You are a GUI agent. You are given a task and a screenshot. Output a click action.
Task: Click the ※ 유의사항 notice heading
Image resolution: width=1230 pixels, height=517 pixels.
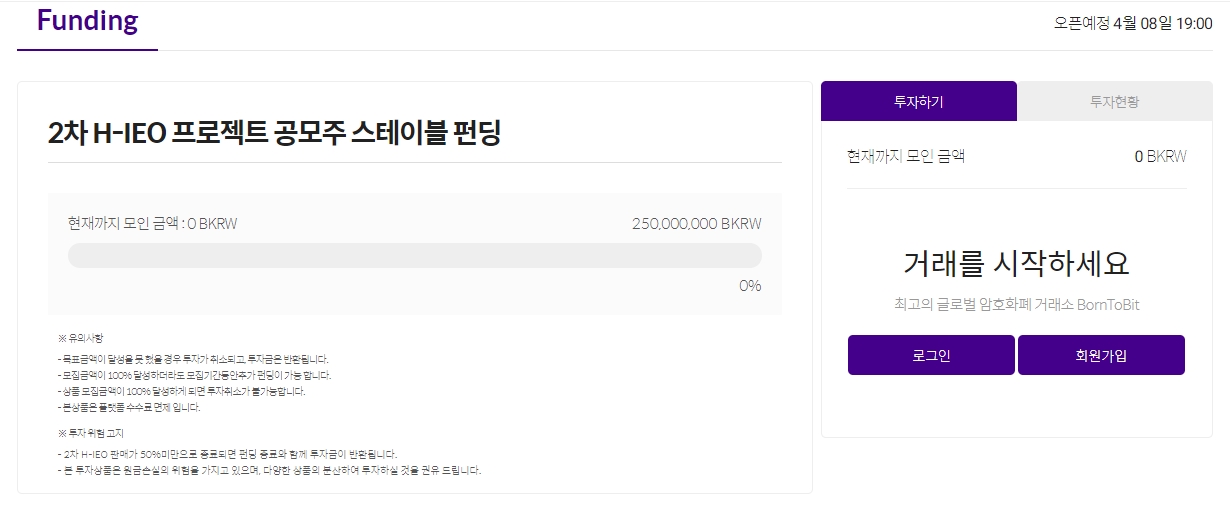click(x=81, y=339)
